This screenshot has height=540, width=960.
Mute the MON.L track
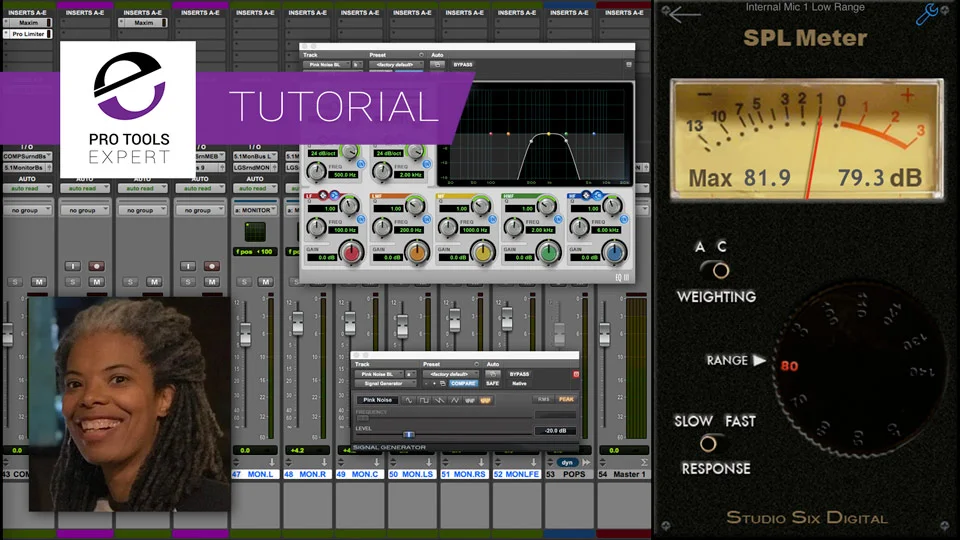pyautogui.click(x=265, y=282)
